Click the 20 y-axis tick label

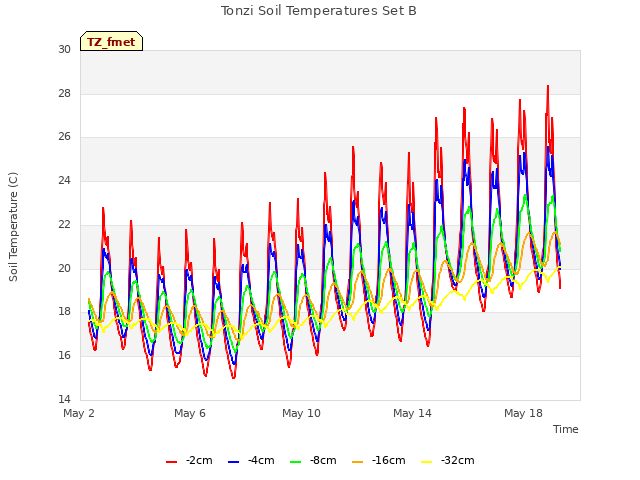[x=64, y=269]
